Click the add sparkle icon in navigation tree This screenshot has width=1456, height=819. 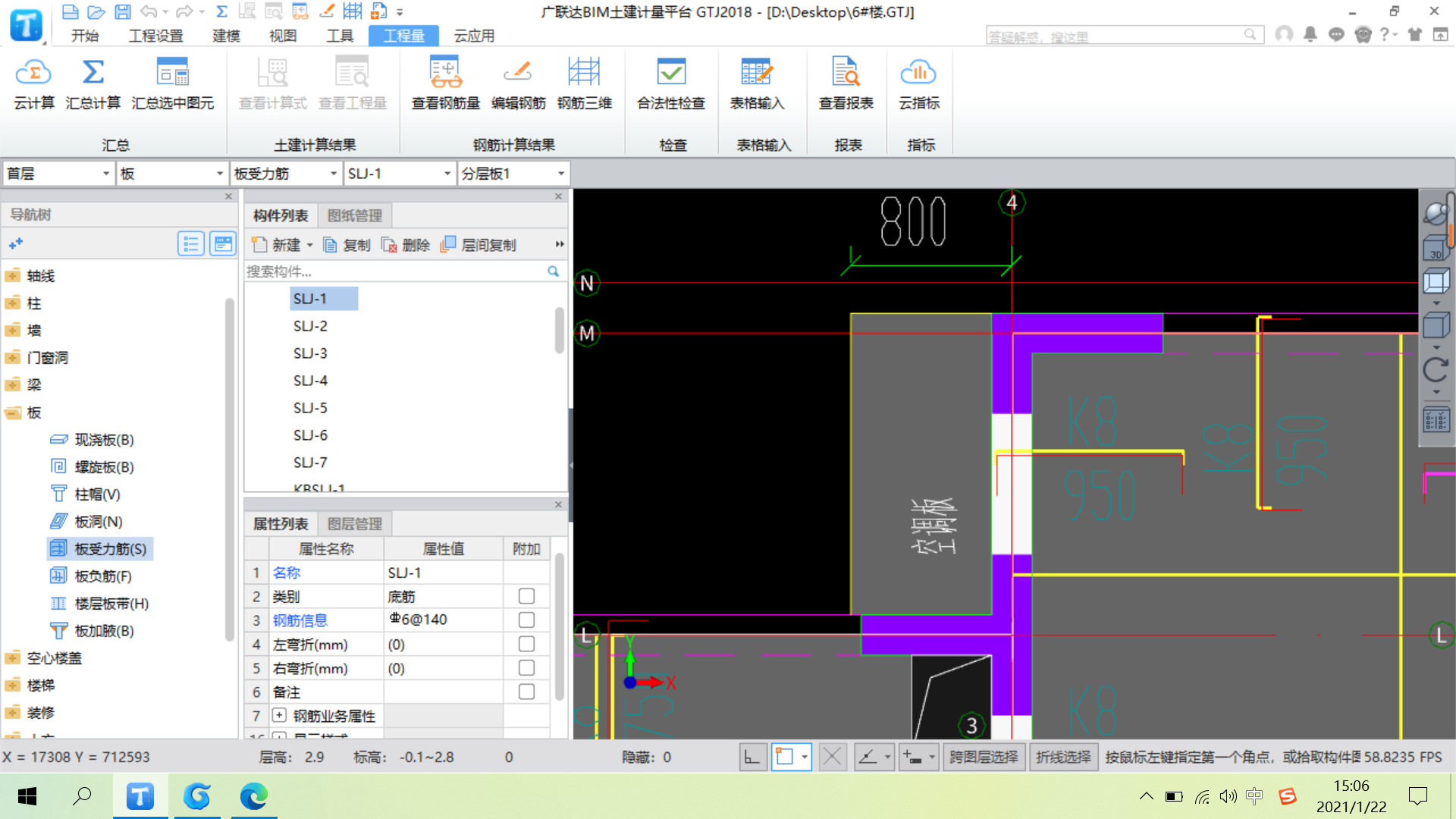[x=16, y=243]
